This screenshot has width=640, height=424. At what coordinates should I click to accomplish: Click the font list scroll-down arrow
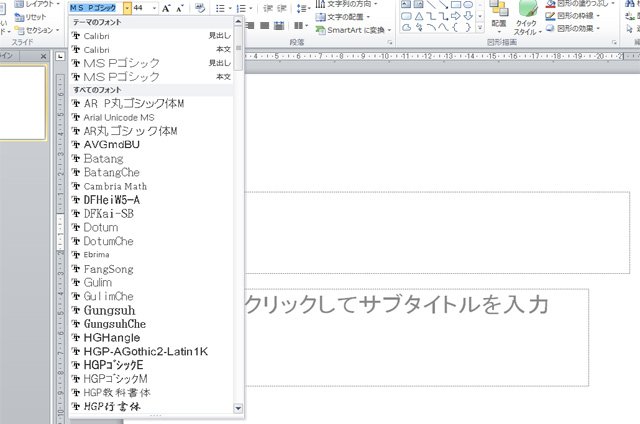(238, 408)
